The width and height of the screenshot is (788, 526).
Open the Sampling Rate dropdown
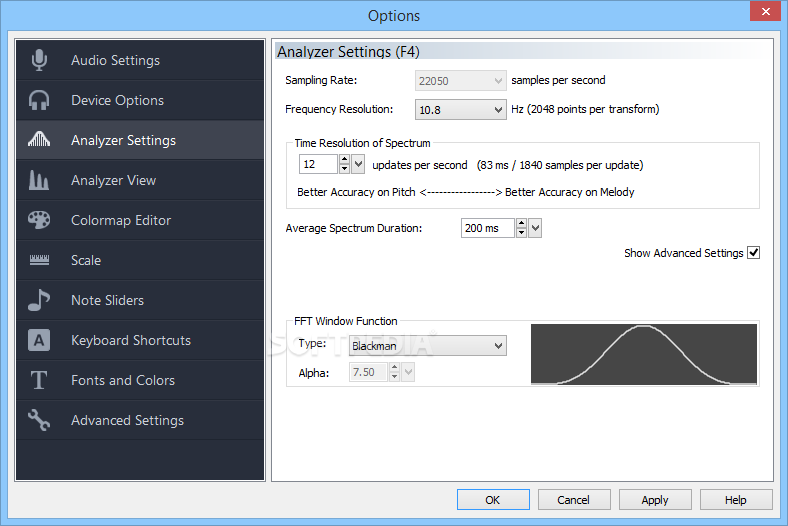(460, 81)
